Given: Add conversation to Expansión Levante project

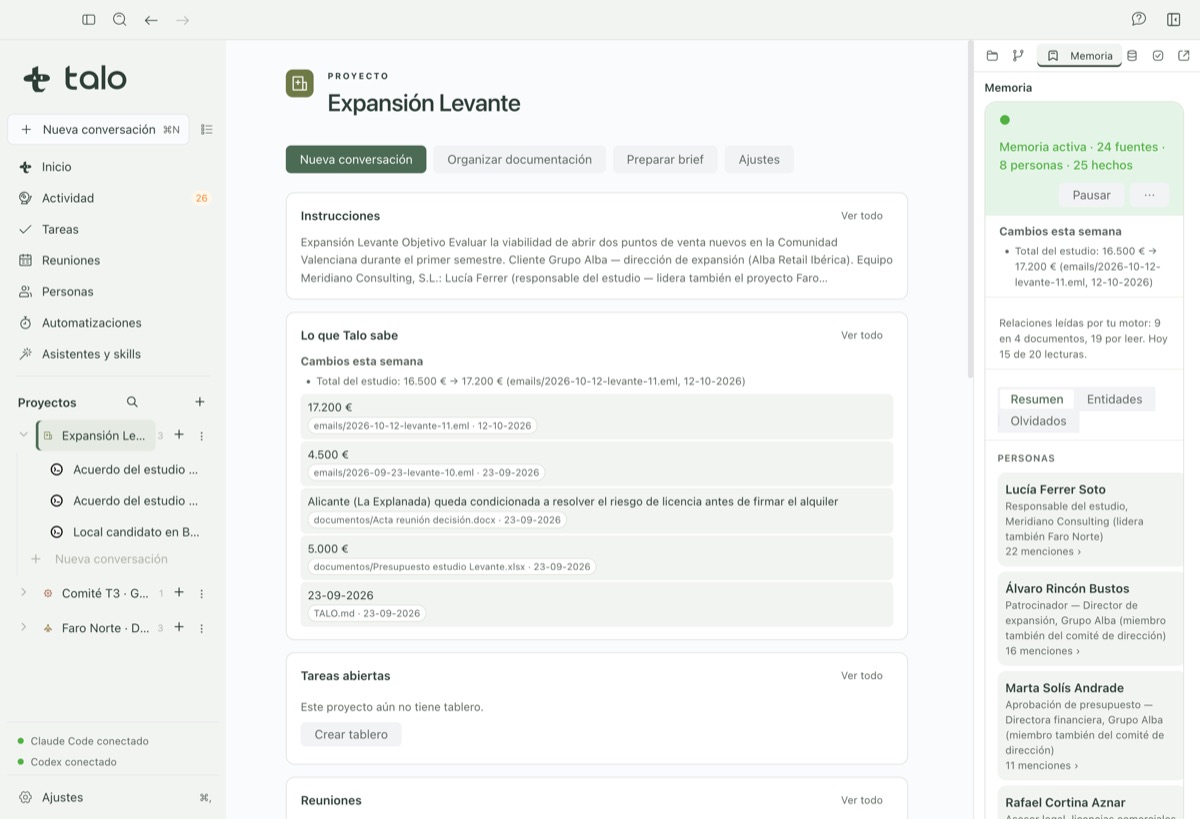Looking at the screenshot, I should coord(179,435).
